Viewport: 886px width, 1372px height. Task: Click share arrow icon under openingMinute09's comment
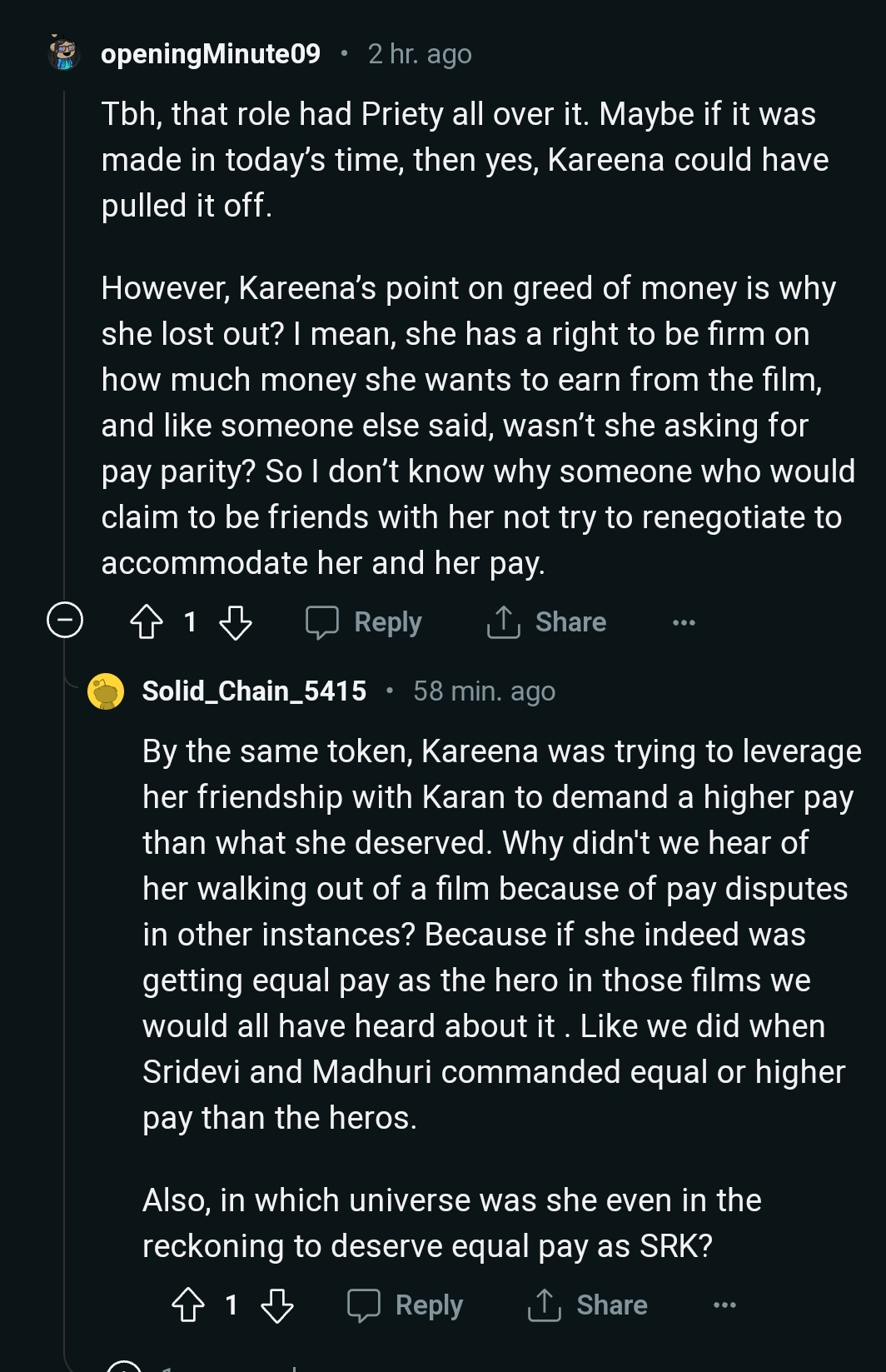pyautogui.click(x=503, y=622)
